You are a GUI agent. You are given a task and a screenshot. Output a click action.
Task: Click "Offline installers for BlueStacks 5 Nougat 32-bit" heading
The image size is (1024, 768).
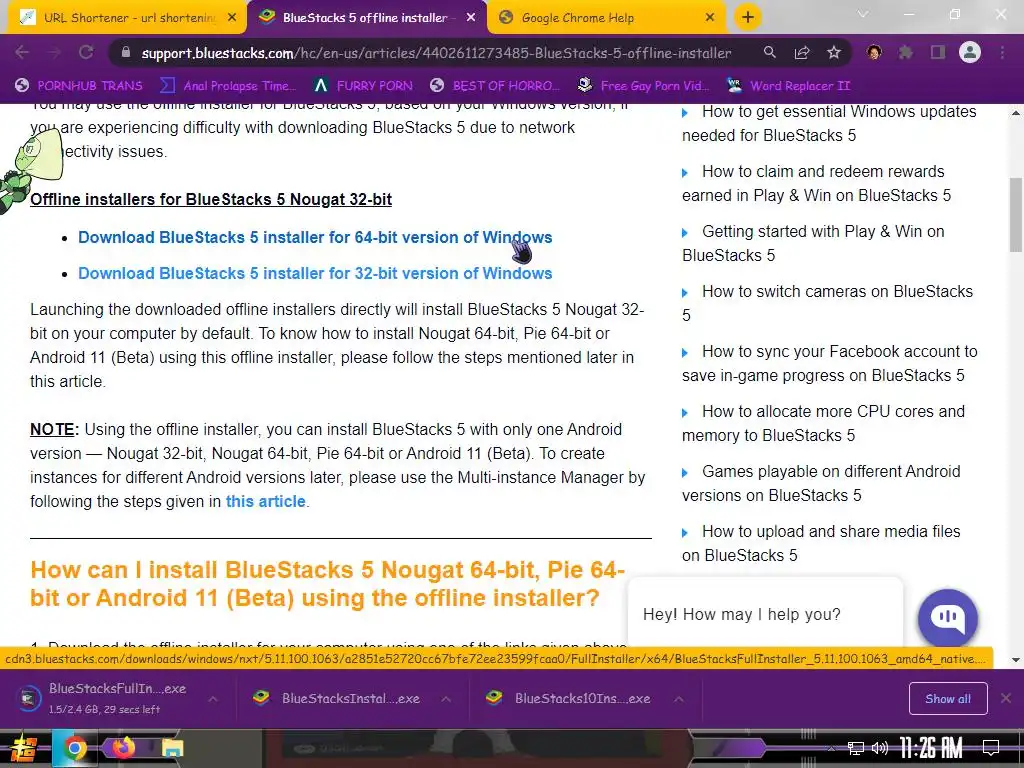click(x=211, y=199)
